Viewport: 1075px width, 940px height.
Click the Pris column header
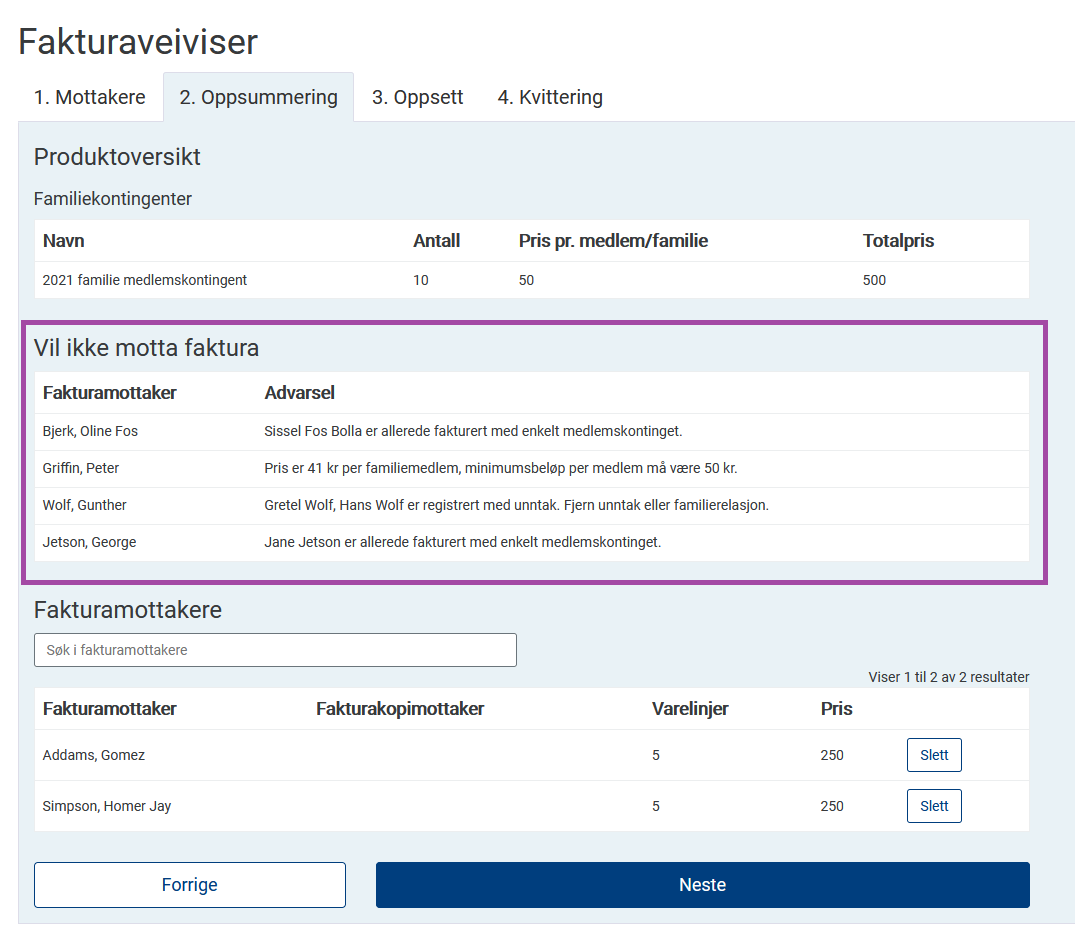click(x=836, y=709)
